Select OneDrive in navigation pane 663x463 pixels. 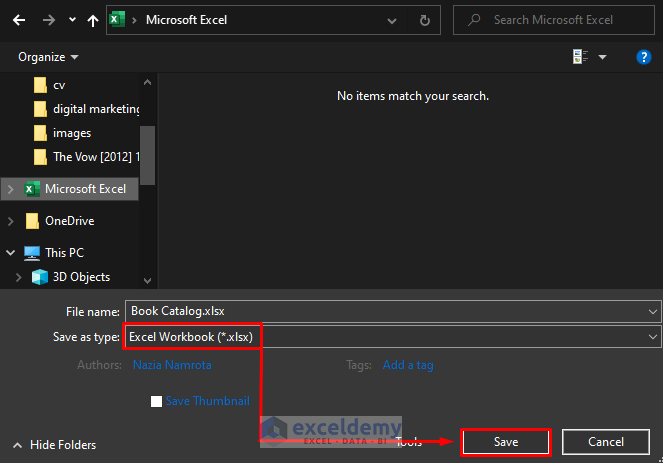pyautogui.click(x=70, y=221)
